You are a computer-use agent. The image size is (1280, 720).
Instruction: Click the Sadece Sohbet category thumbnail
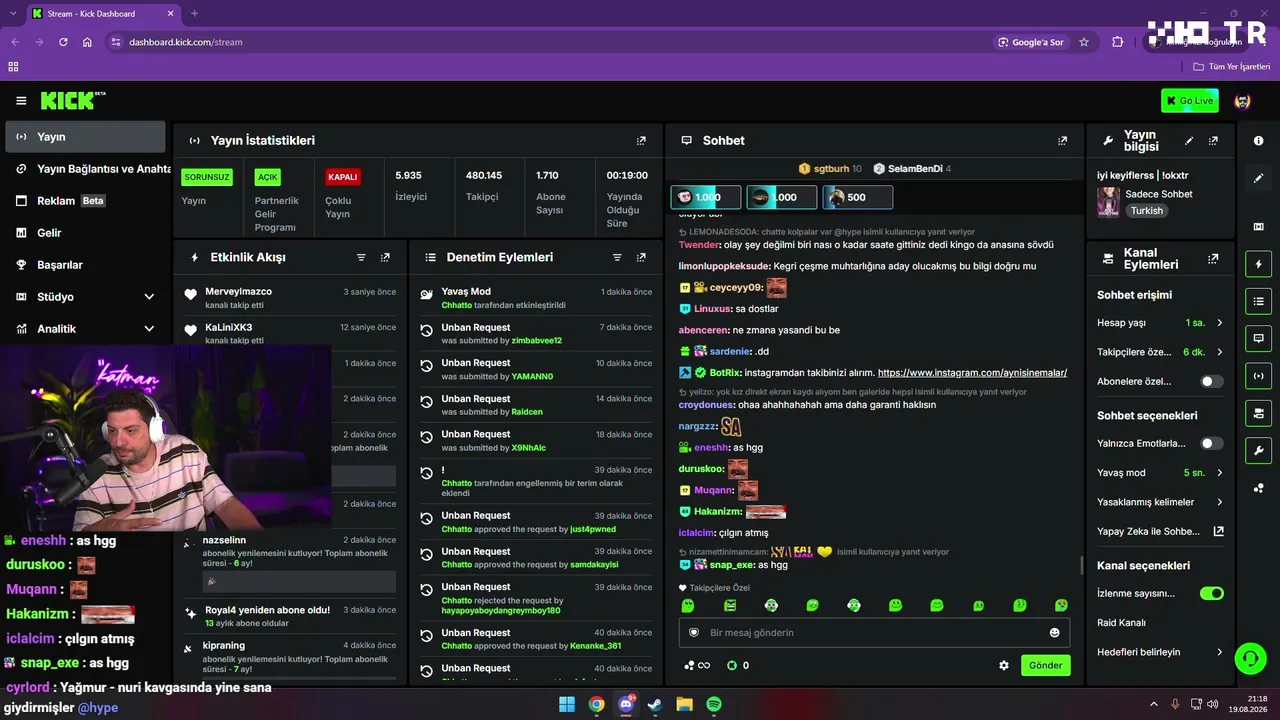[x=1108, y=202]
